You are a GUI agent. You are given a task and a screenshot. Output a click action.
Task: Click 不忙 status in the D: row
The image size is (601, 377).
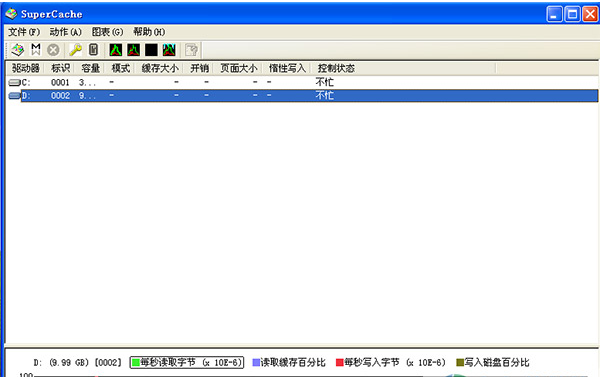[x=324, y=95]
